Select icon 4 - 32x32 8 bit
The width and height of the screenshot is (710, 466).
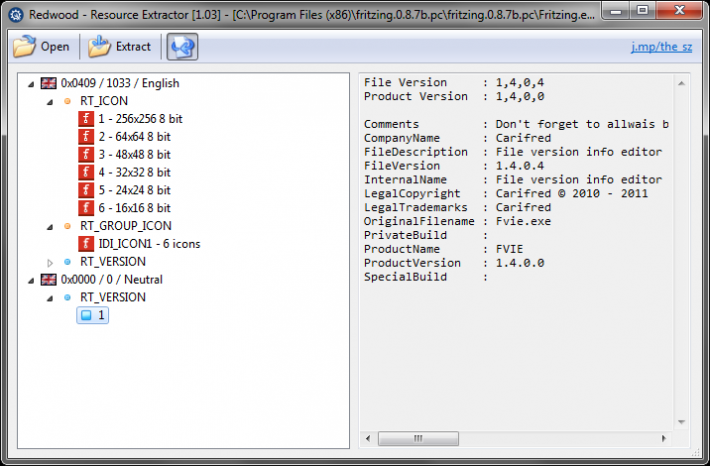click(x=134, y=172)
